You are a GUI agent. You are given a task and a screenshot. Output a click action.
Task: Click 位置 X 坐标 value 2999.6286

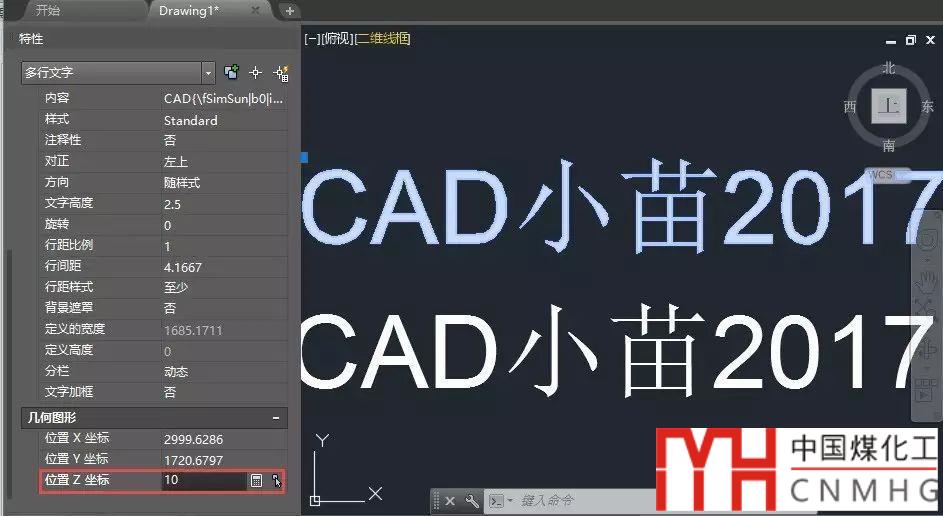(193, 440)
